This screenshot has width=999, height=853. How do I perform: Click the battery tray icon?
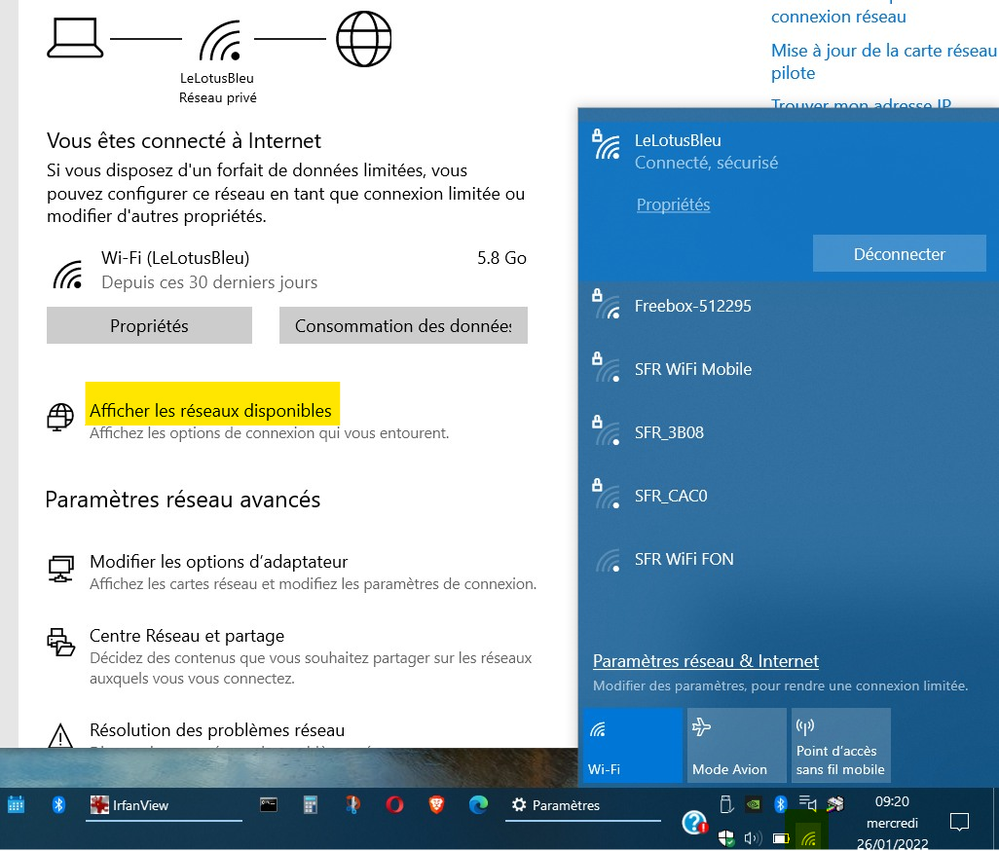point(780,838)
